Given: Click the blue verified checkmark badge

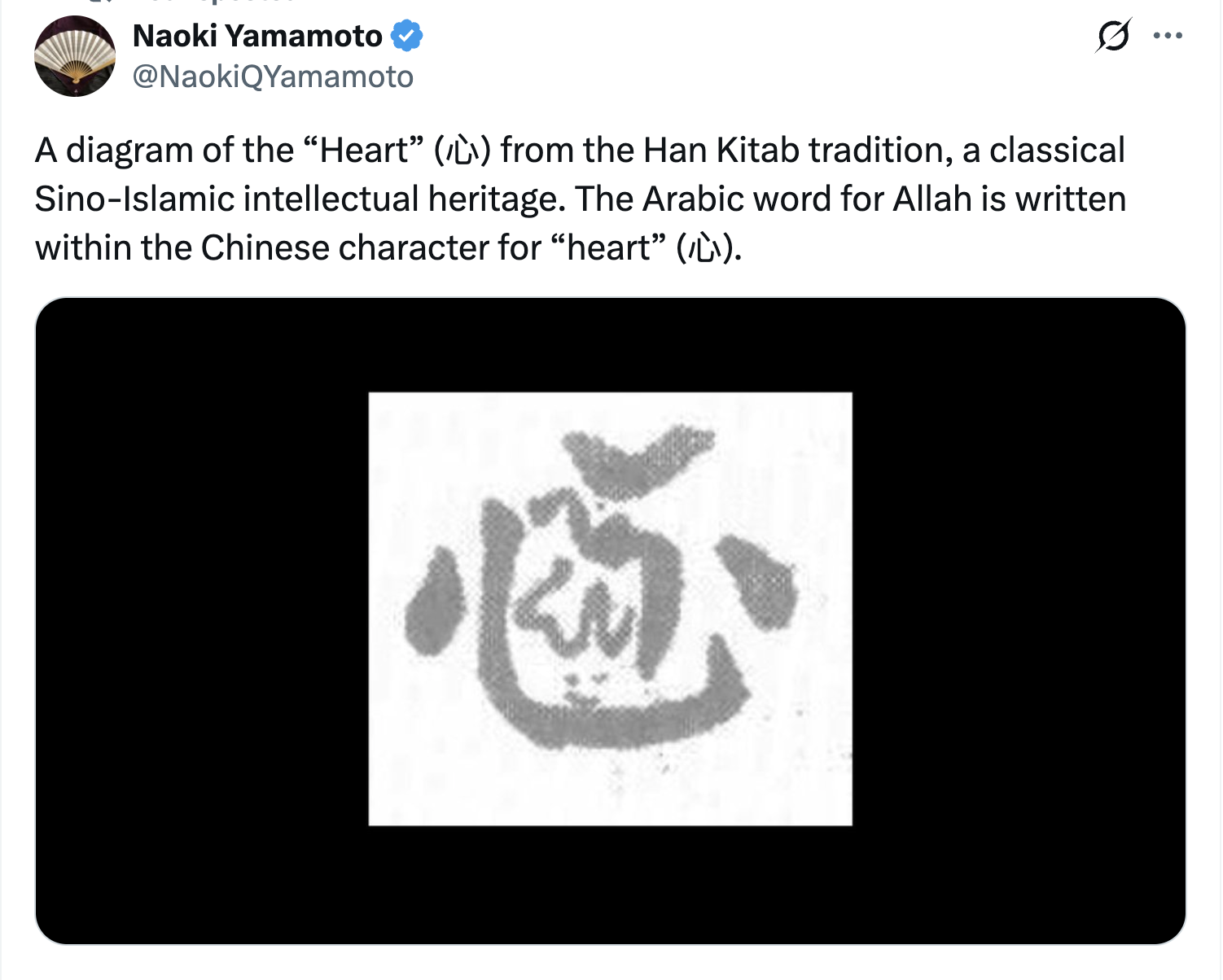Looking at the screenshot, I should pyautogui.click(x=406, y=36).
